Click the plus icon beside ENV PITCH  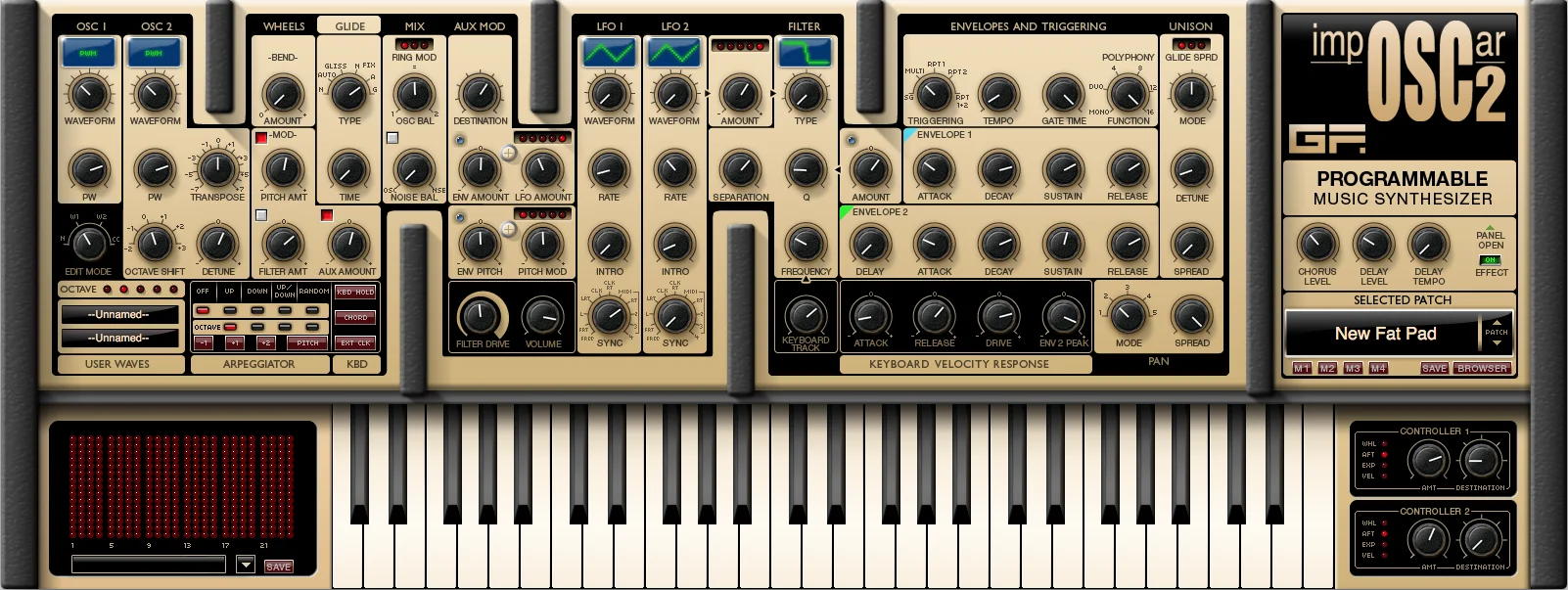click(x=509, y=229)
